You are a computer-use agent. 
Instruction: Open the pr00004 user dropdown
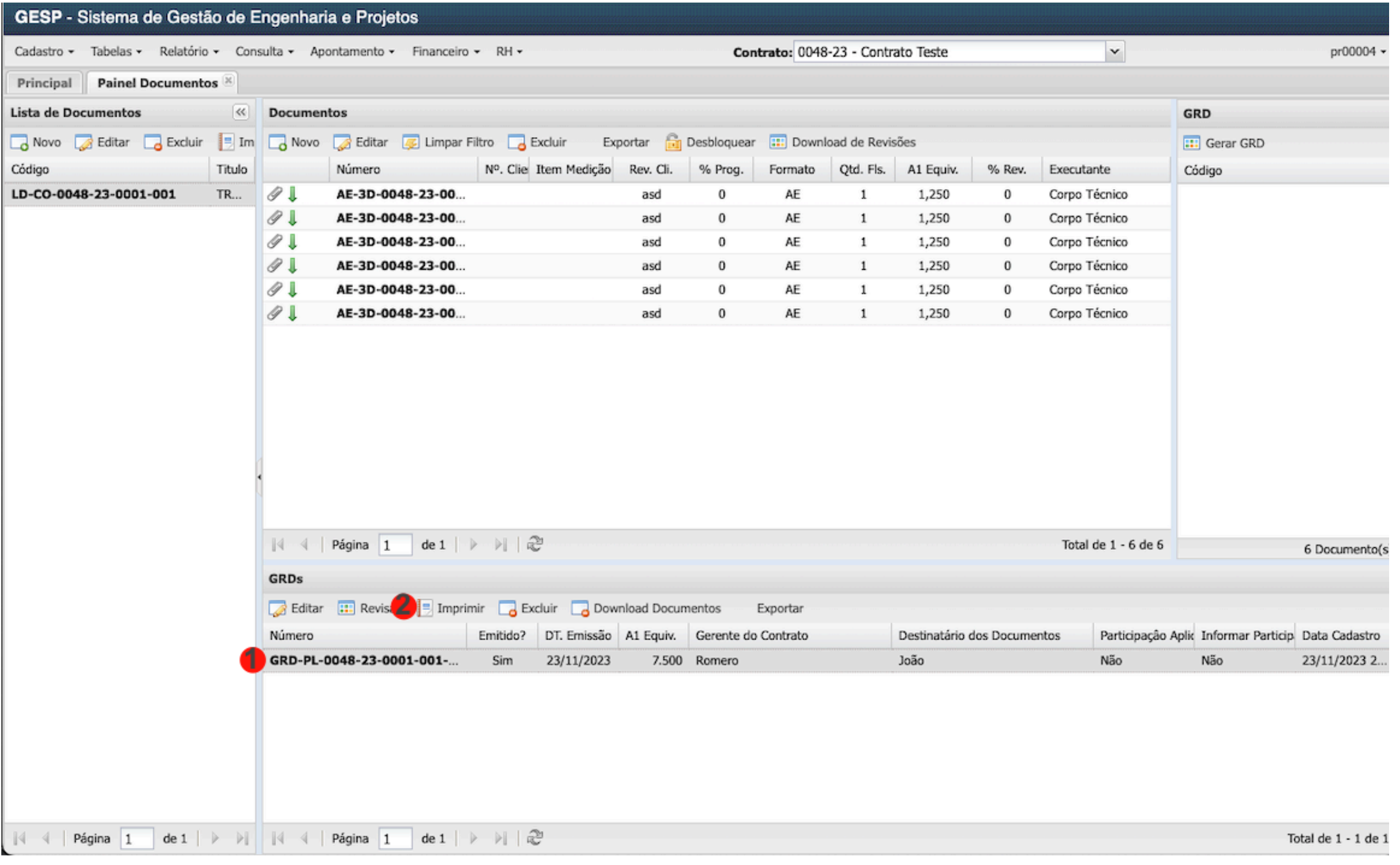click(x=1357, y=51)
